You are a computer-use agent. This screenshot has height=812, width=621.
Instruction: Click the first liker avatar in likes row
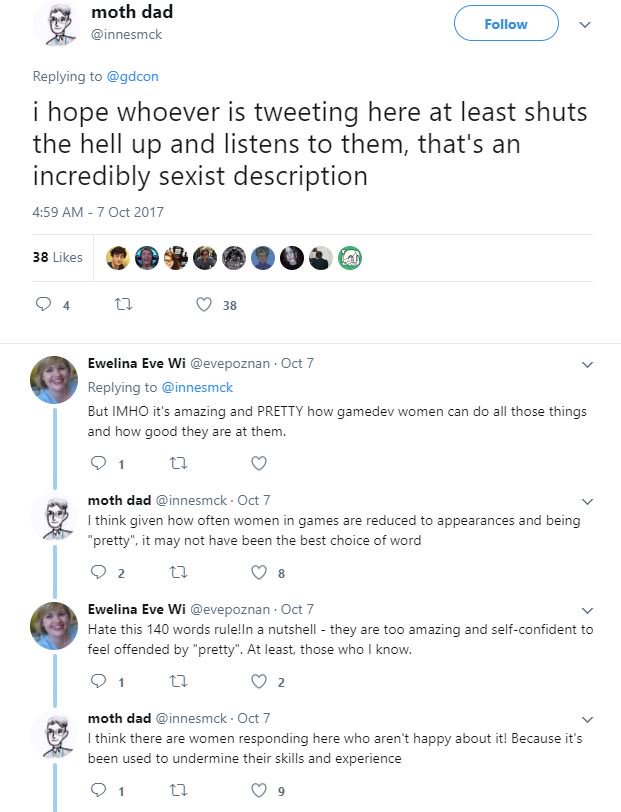click(x=117, y=257)
